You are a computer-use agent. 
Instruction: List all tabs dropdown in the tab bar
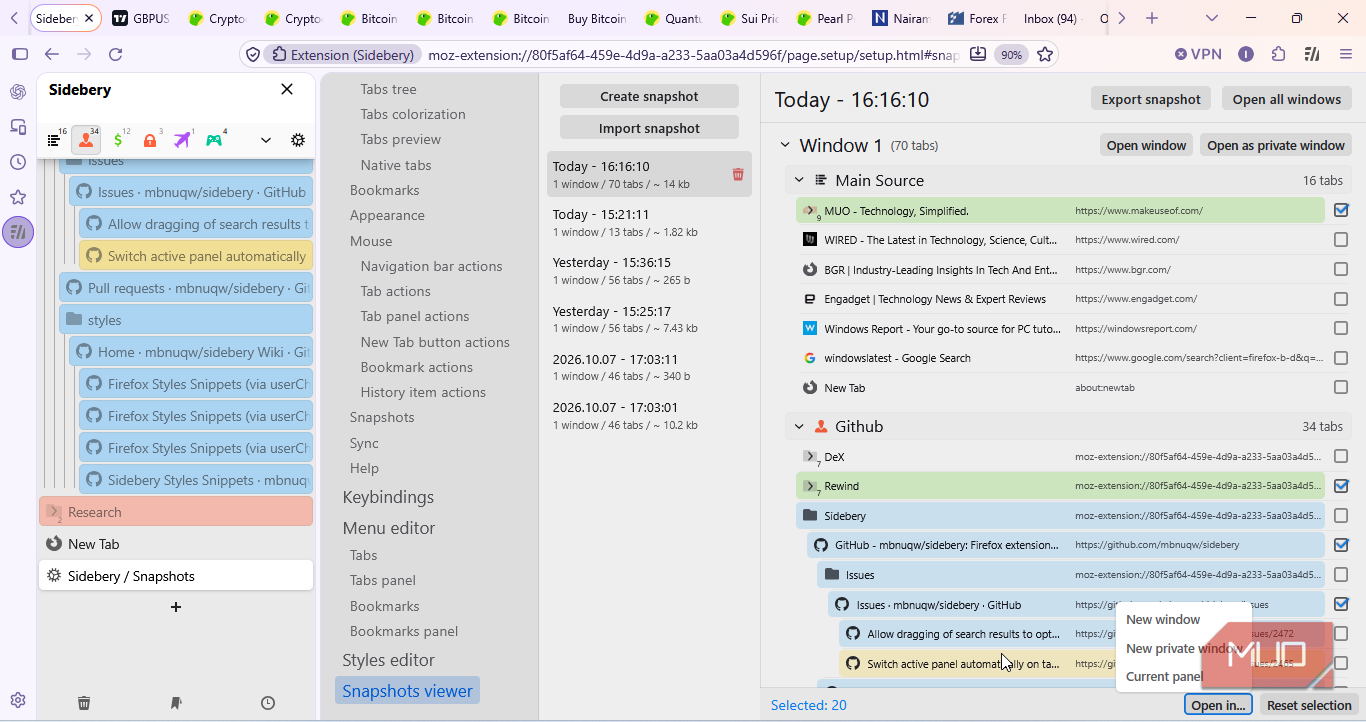1212,18
